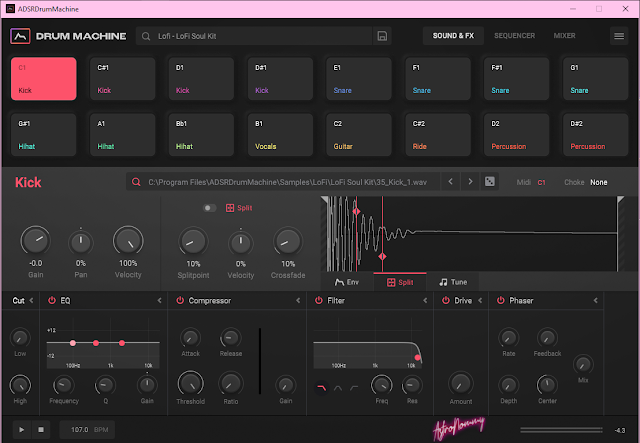The height and width of the screenshot is (443, 640).
Task: Open the Choke None dropdown
Action: tap(599, 182)
